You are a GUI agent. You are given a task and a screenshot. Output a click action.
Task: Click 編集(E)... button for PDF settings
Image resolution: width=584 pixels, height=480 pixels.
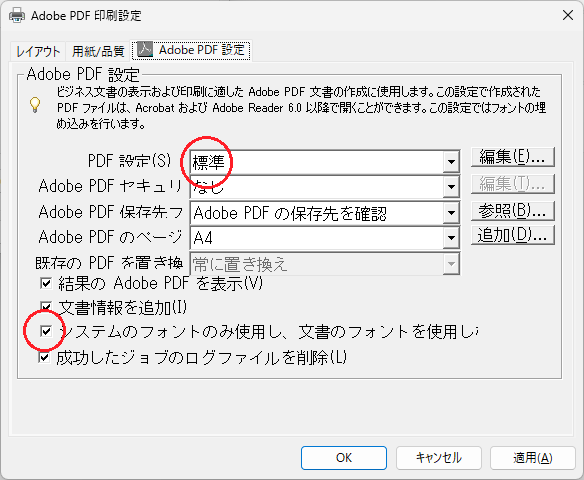pos(512,157)
